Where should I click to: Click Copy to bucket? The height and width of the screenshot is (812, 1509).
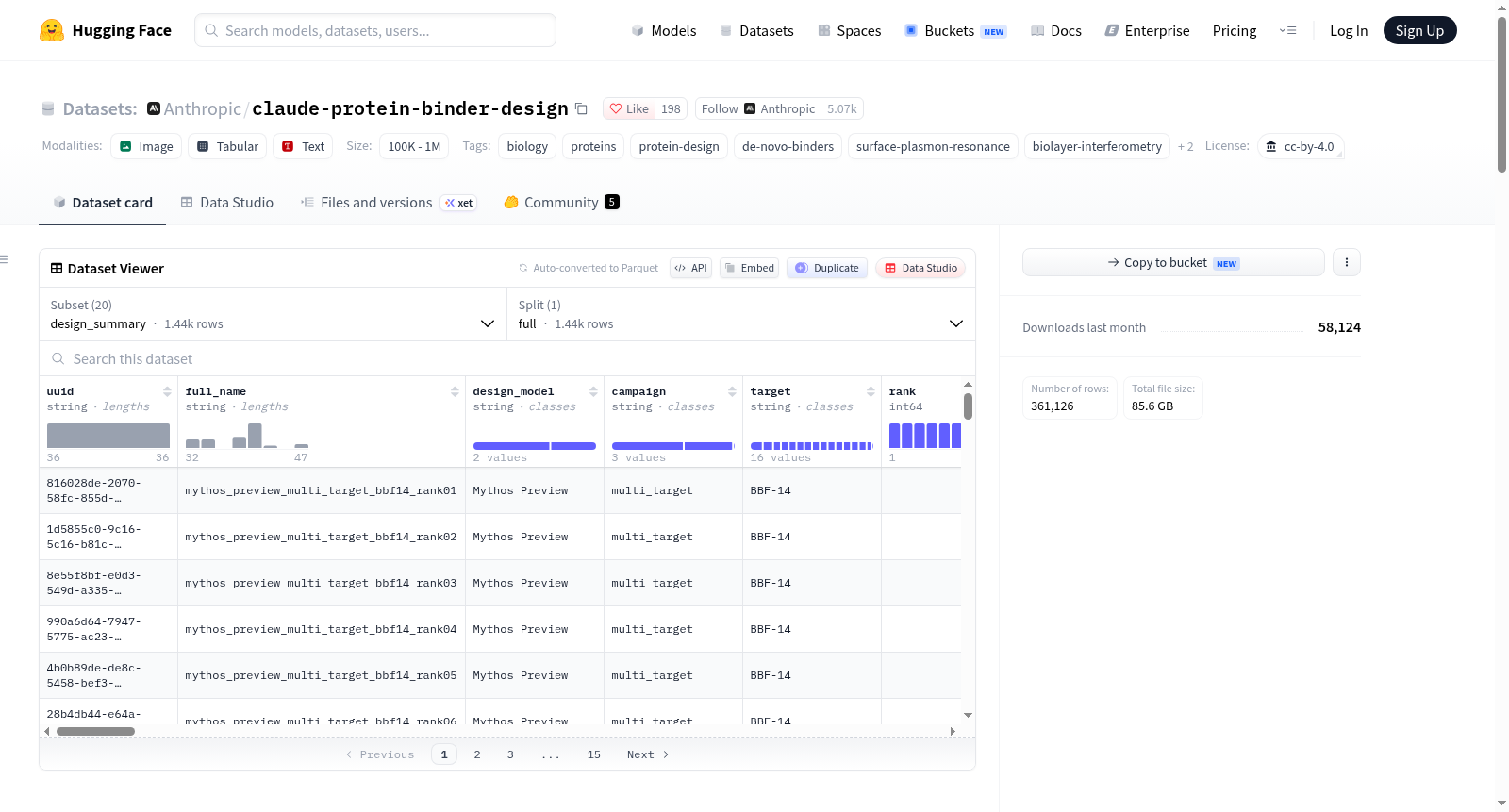tap(1173, 262)
